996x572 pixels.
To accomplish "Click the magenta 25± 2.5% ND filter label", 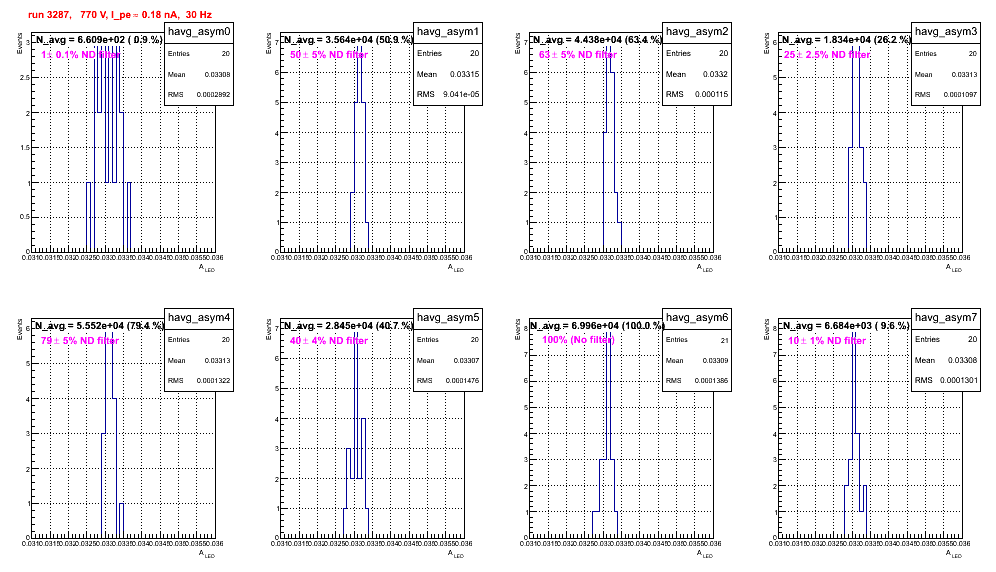I will pos(827,55).
